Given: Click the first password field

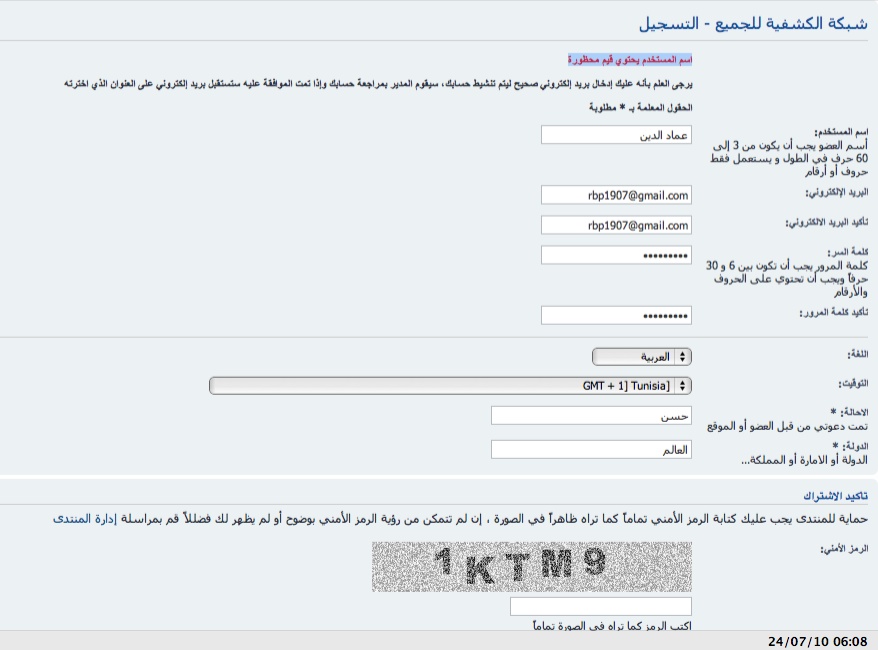Looking at the screenshot, I should coord(616,255).
